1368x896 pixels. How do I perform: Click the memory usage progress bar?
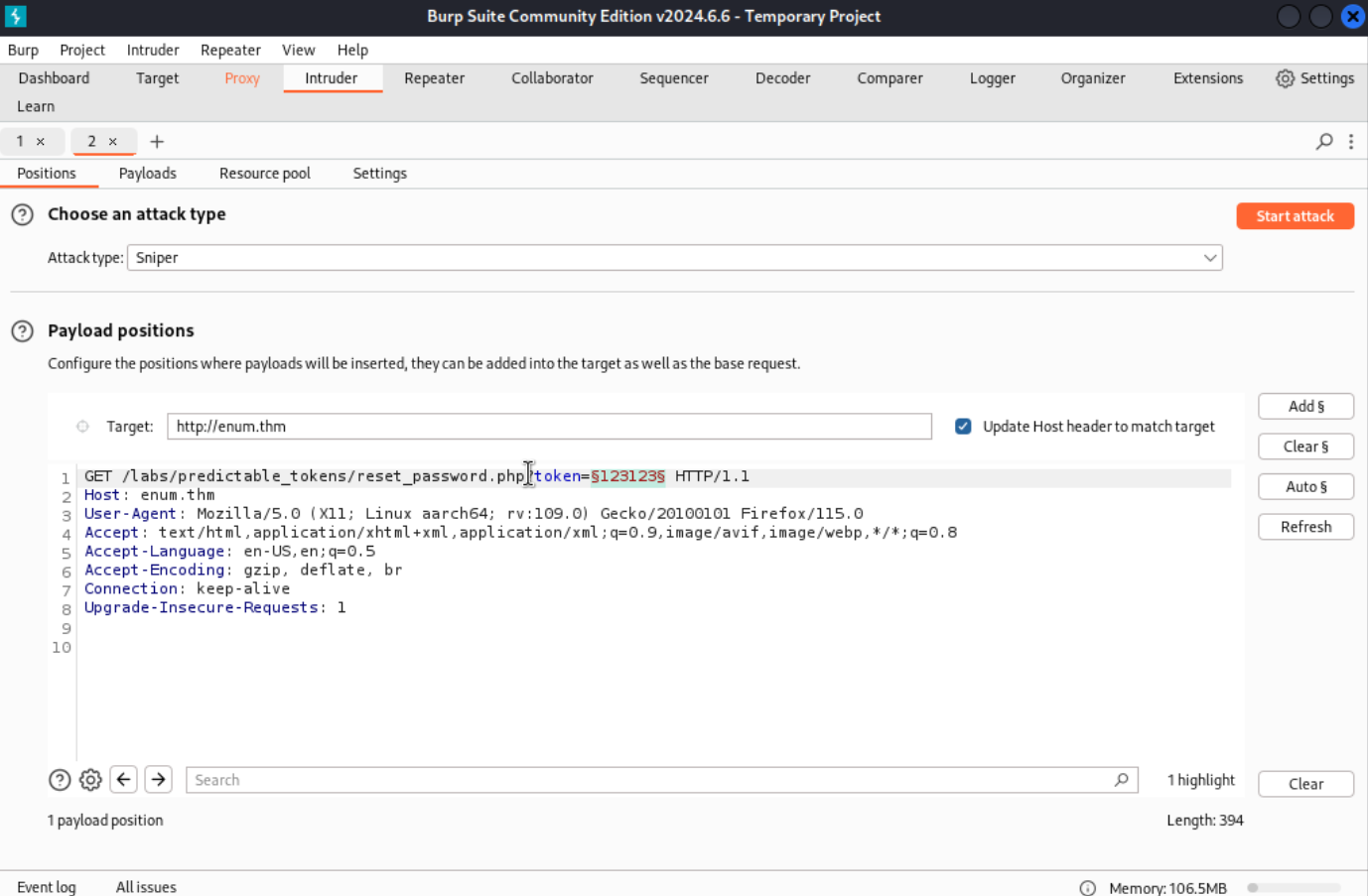tap(1294, 888)
